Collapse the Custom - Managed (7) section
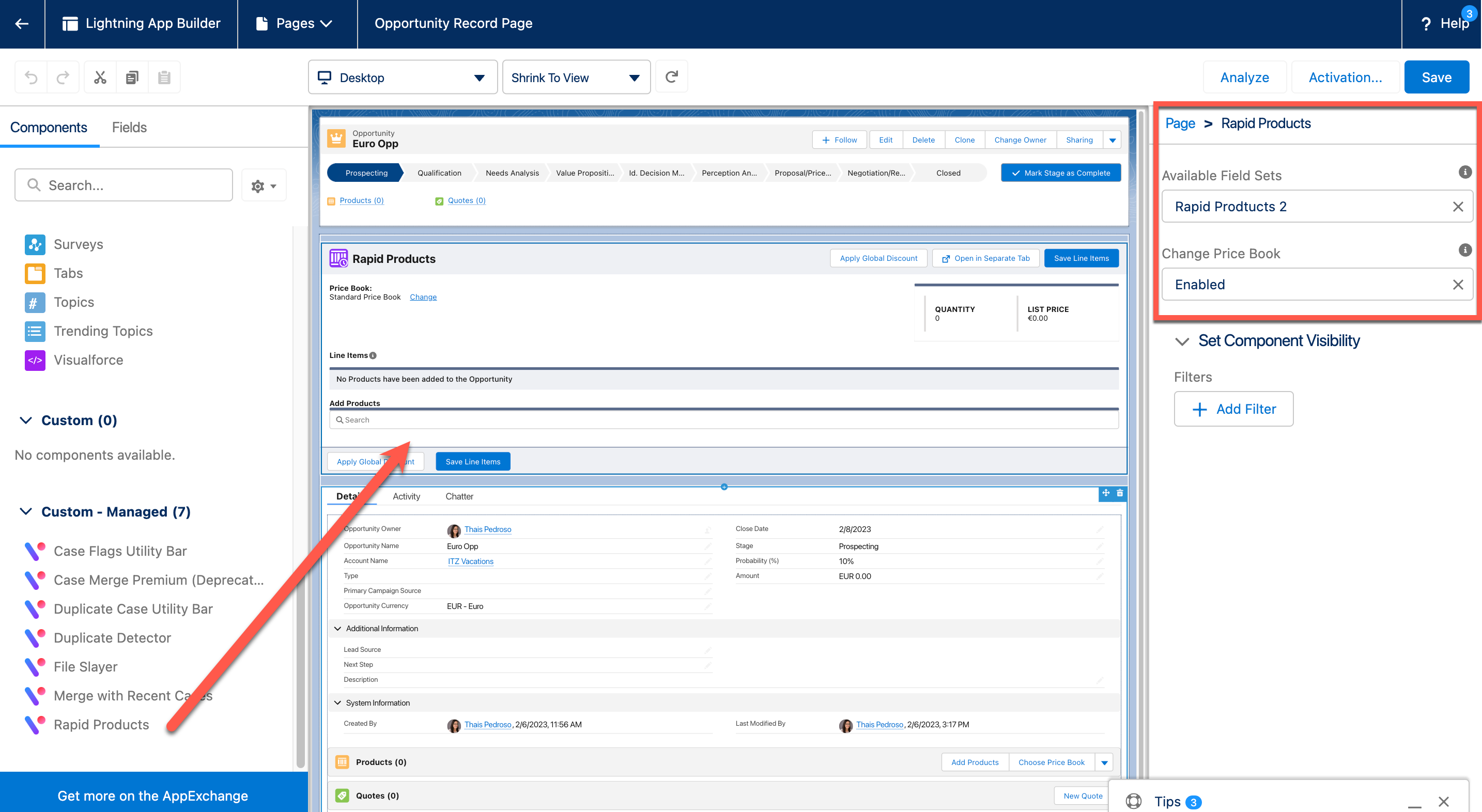1482x812 pixels. [26, 512]
